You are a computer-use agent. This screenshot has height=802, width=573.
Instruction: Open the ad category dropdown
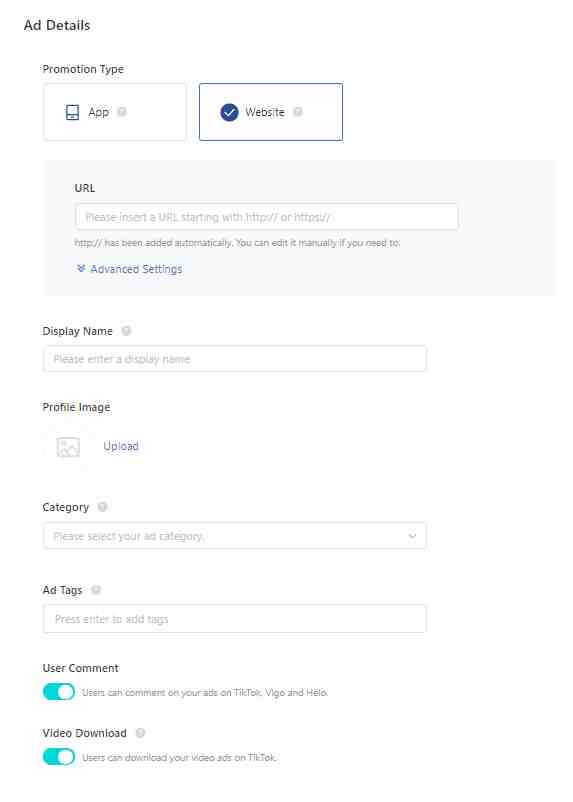click(235, 536)
